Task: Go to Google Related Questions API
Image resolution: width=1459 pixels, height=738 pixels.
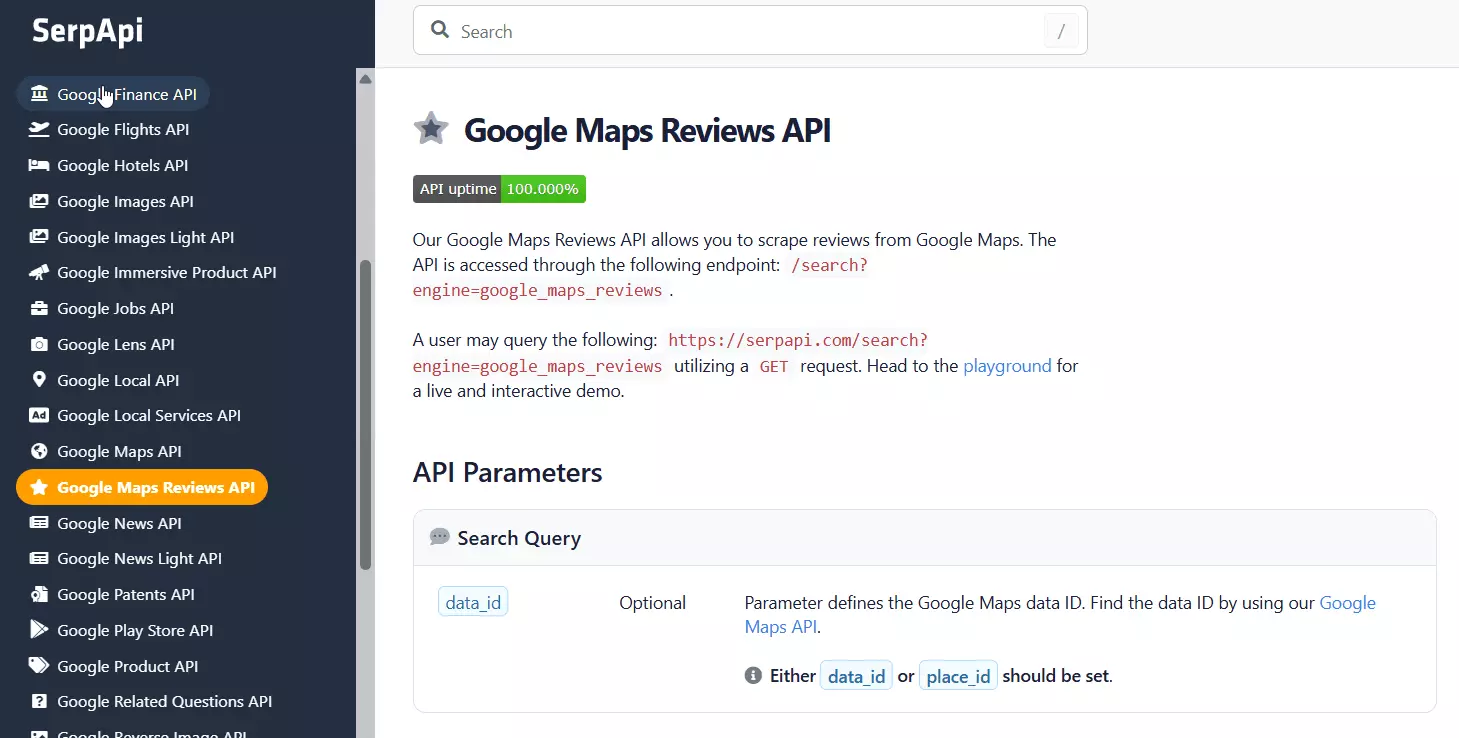Action: (x=164, y=702)
